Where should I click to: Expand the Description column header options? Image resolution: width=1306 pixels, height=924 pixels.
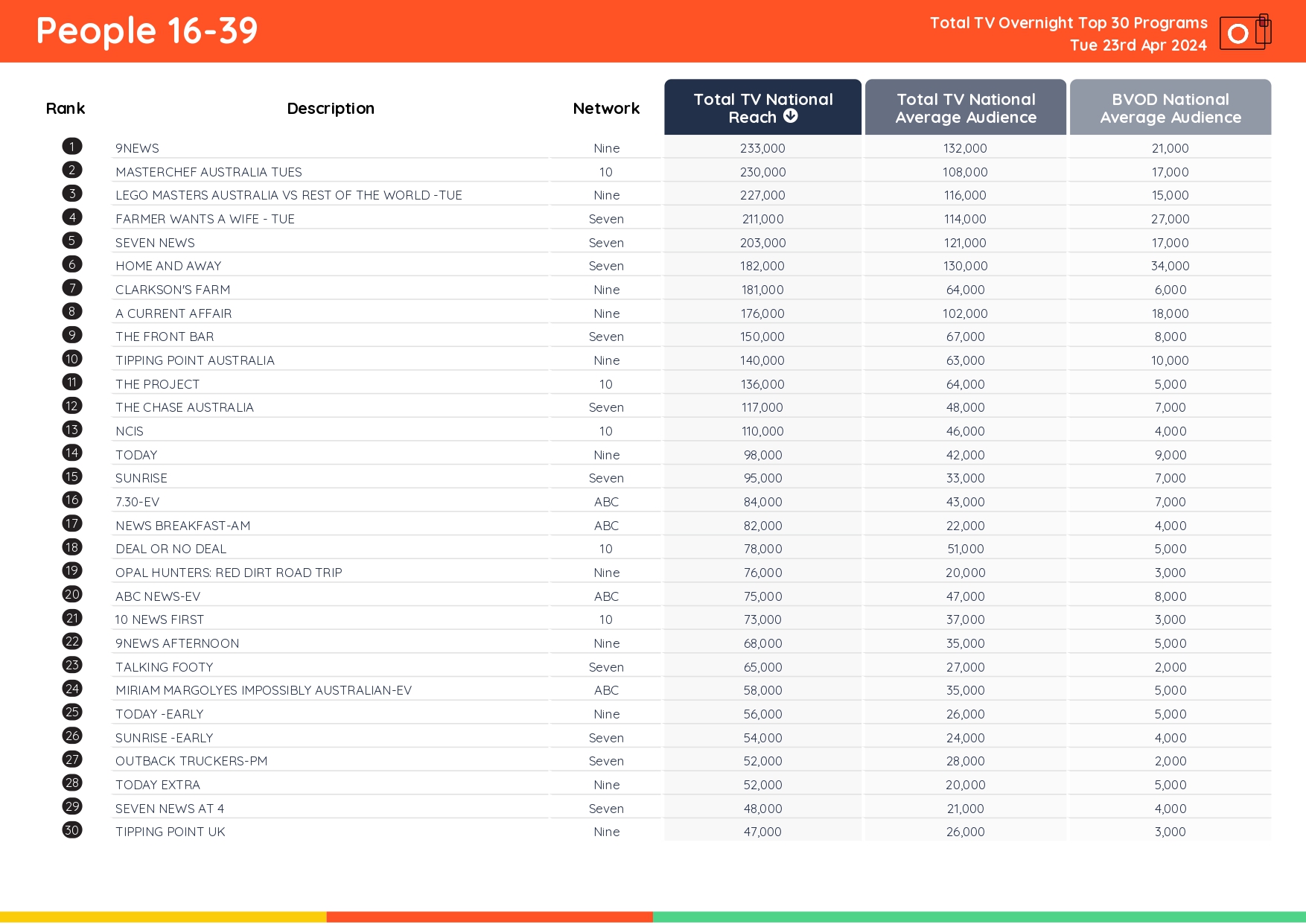(330, 108)
